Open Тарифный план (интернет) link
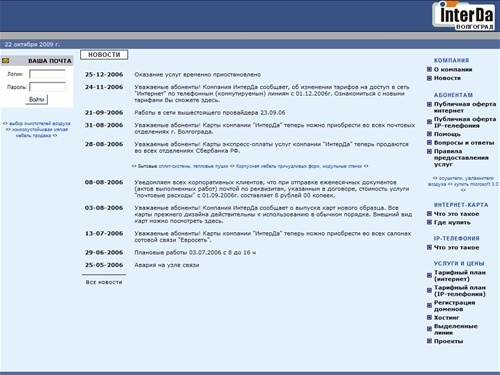Screen dimensions: 500x375 [460, 276]
